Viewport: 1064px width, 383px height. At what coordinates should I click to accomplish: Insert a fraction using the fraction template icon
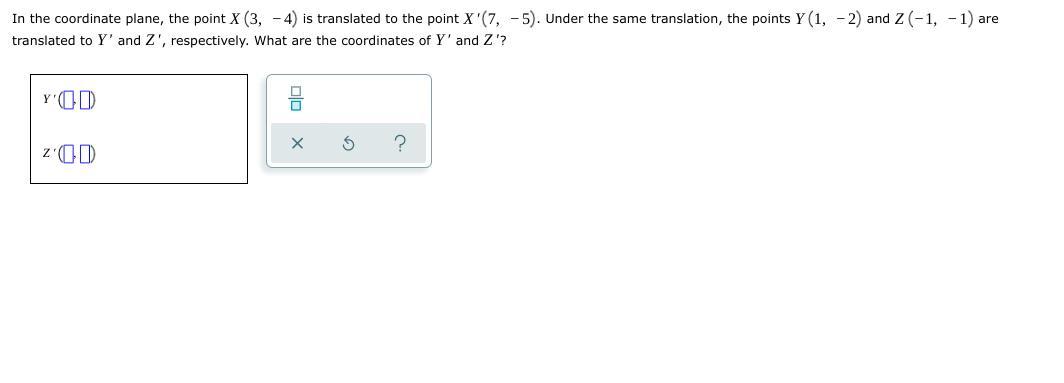[296, 99]
